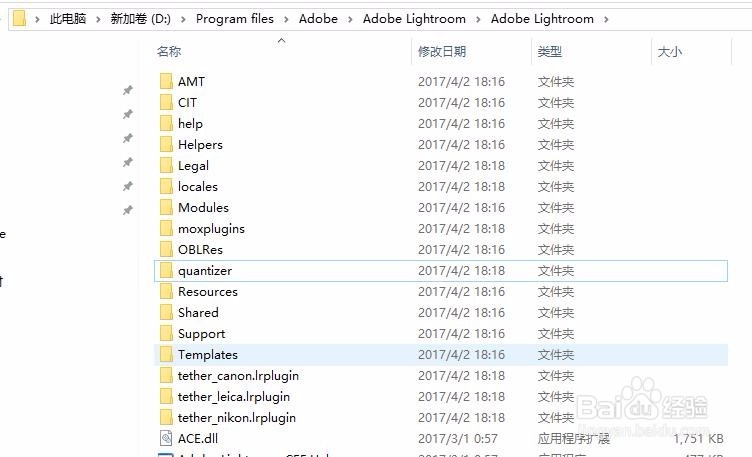Select the AMT folder name

[191, 82]
